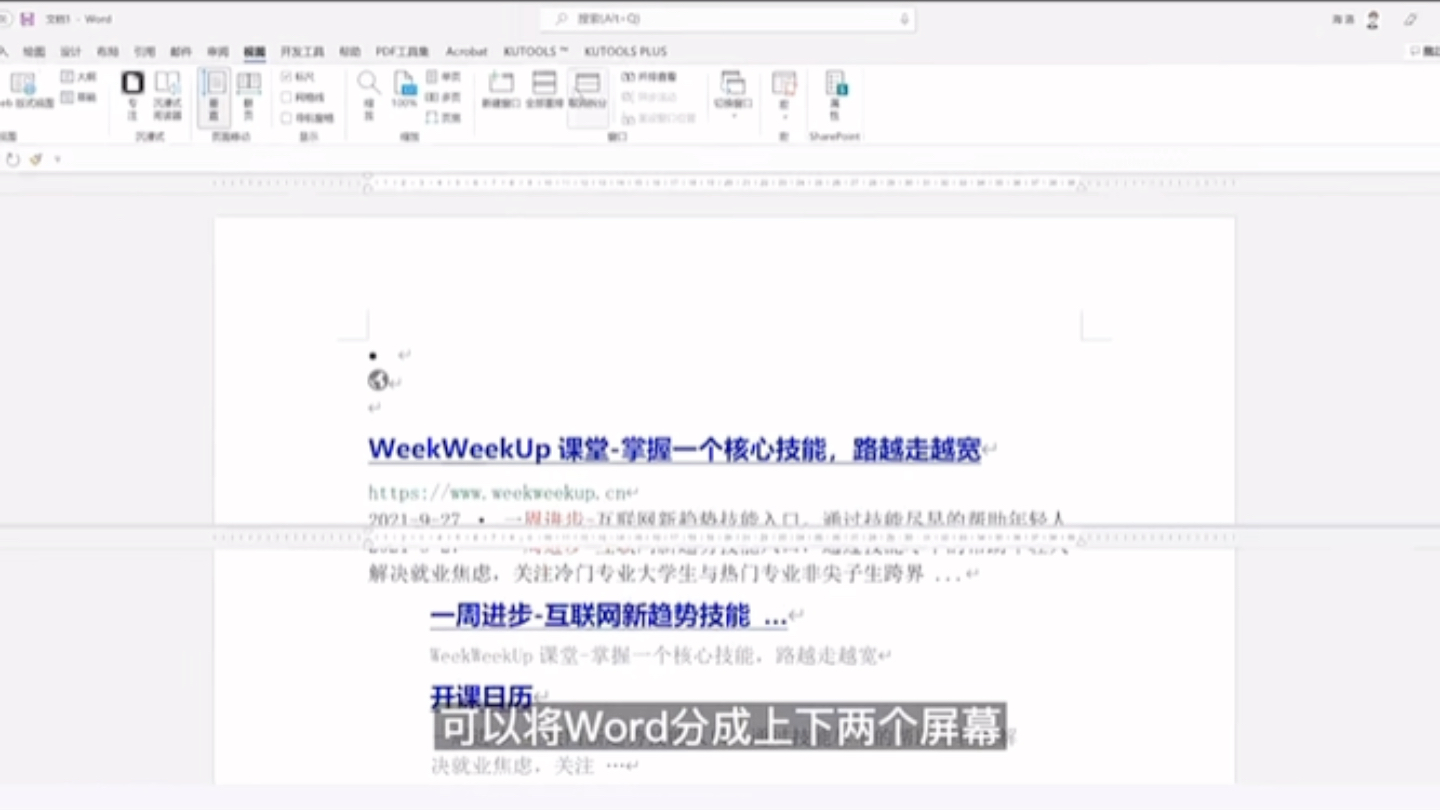
Task: Click the 批注 (Comments) button at top right
Action: (x=1425, y=51)
